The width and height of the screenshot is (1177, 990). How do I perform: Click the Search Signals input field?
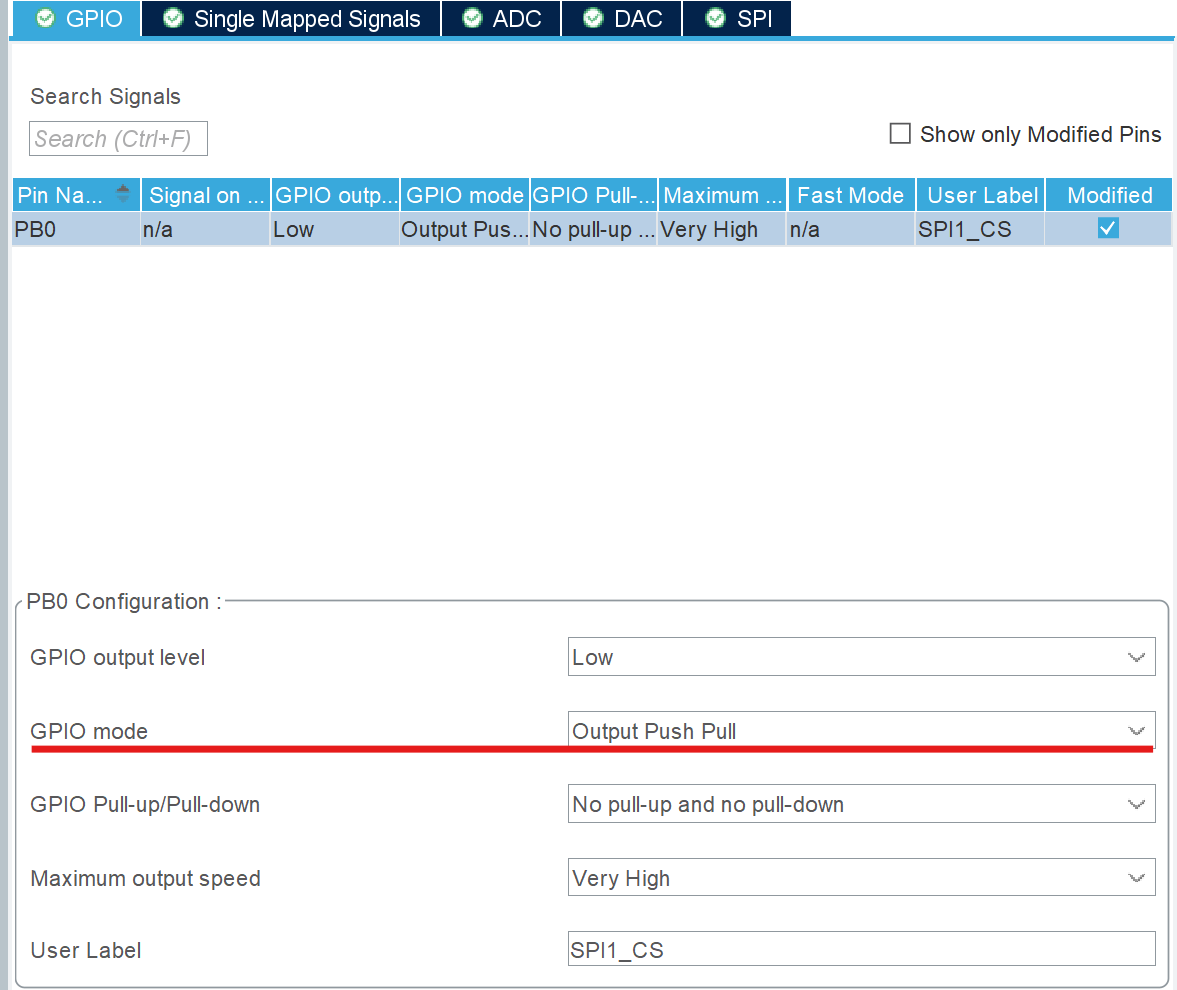tap(118, 139)
